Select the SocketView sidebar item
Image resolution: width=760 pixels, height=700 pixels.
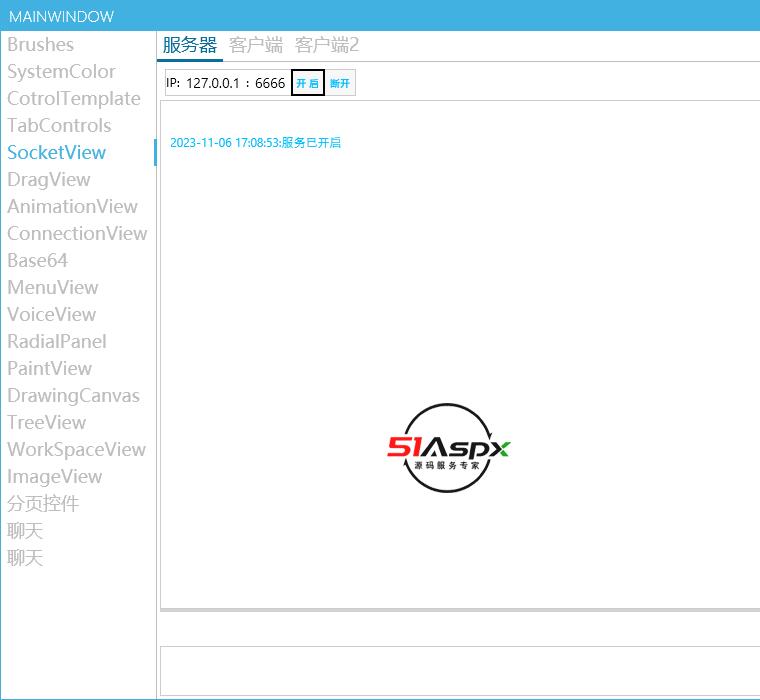tap(56, 153)
